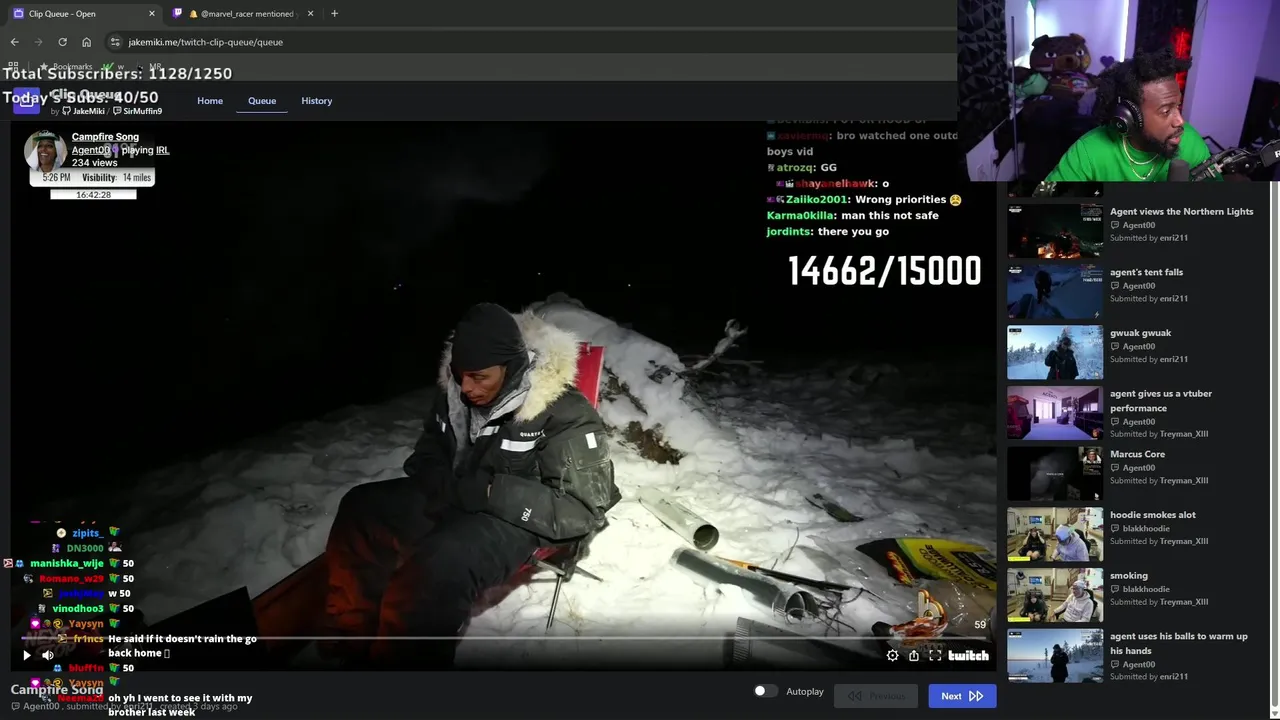Click Submitted by Treyman_XIII under Marcus Core
Screen dimensions: 1280x720
1159,480
